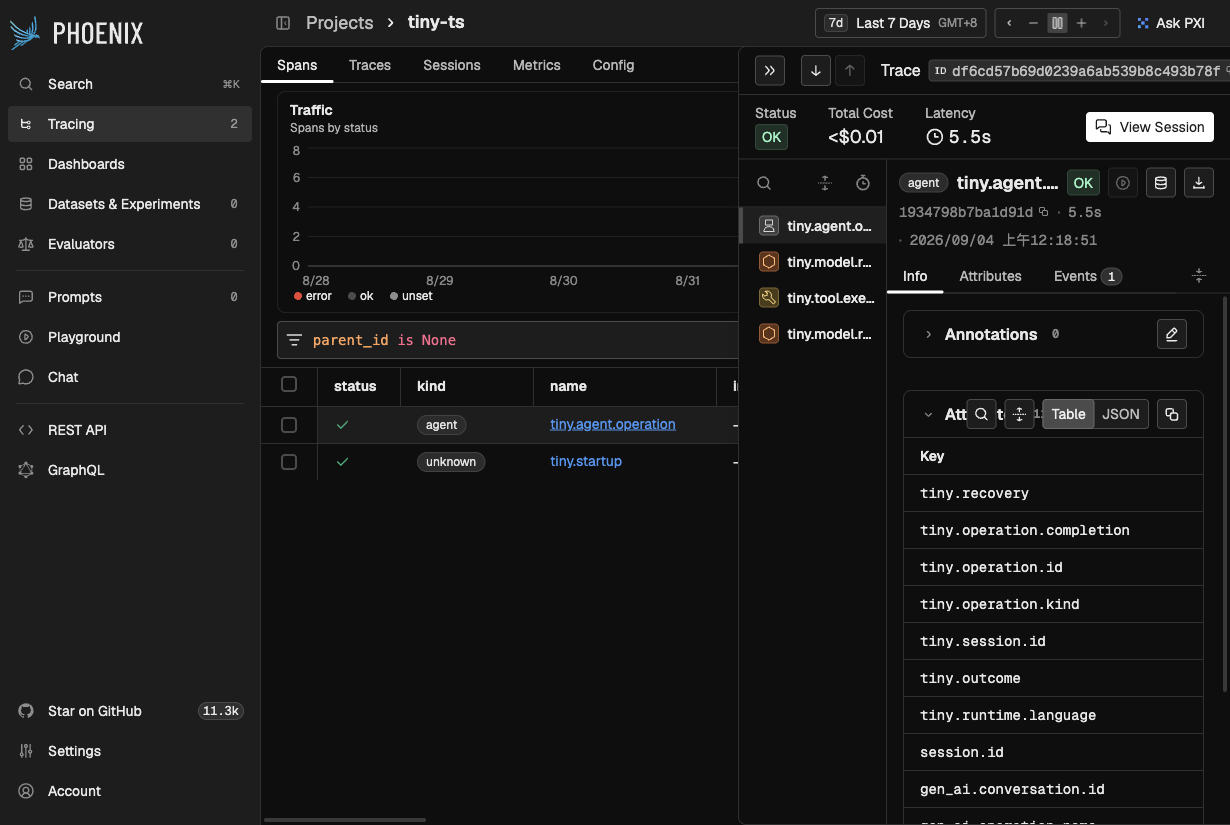Screen dimensions: 1230x825
Task: Edit annotations with the pencil icon
Action: [x=1172, y=334]
